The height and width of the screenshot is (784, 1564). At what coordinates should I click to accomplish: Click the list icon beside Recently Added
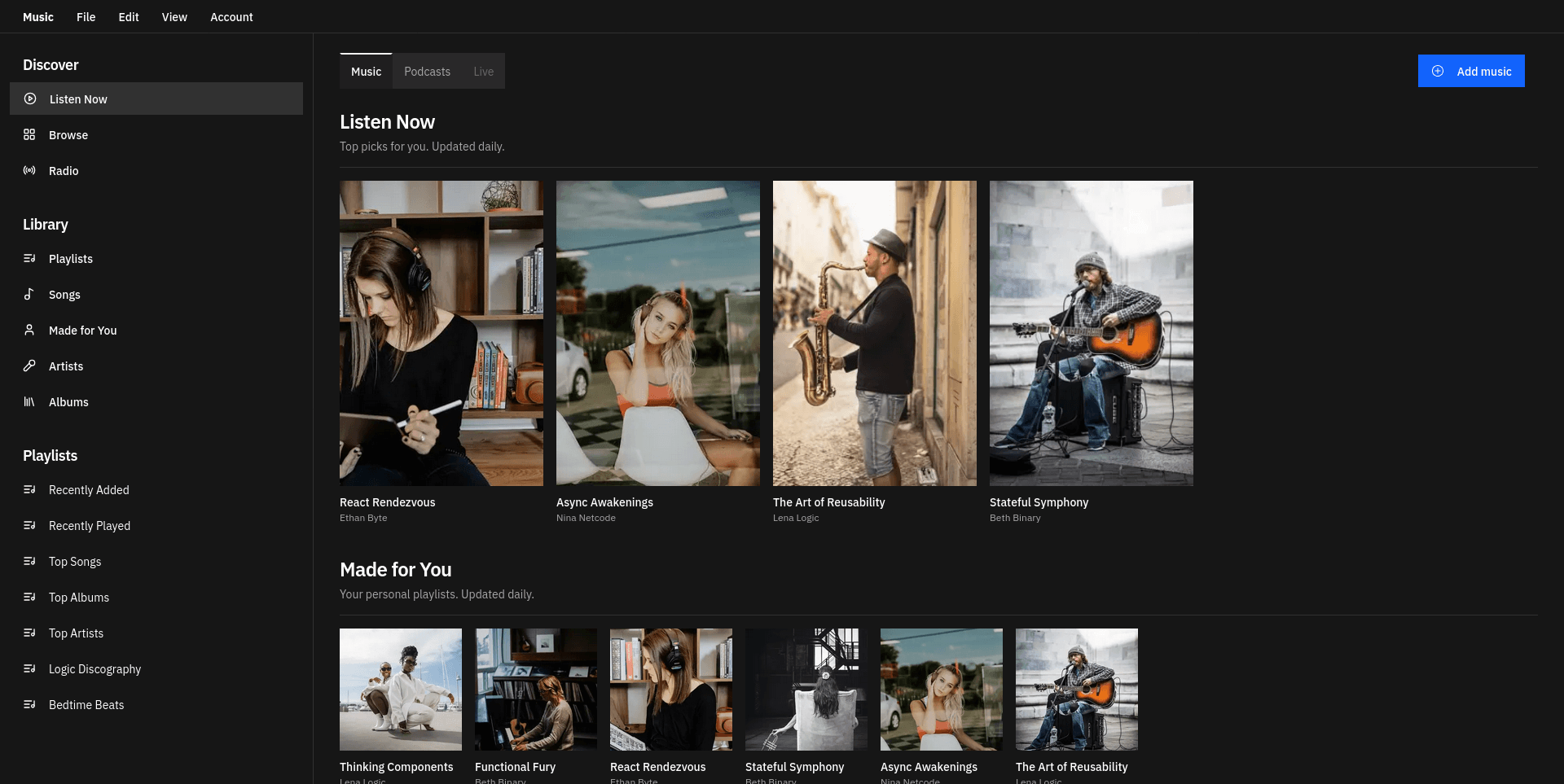point(29,489)
